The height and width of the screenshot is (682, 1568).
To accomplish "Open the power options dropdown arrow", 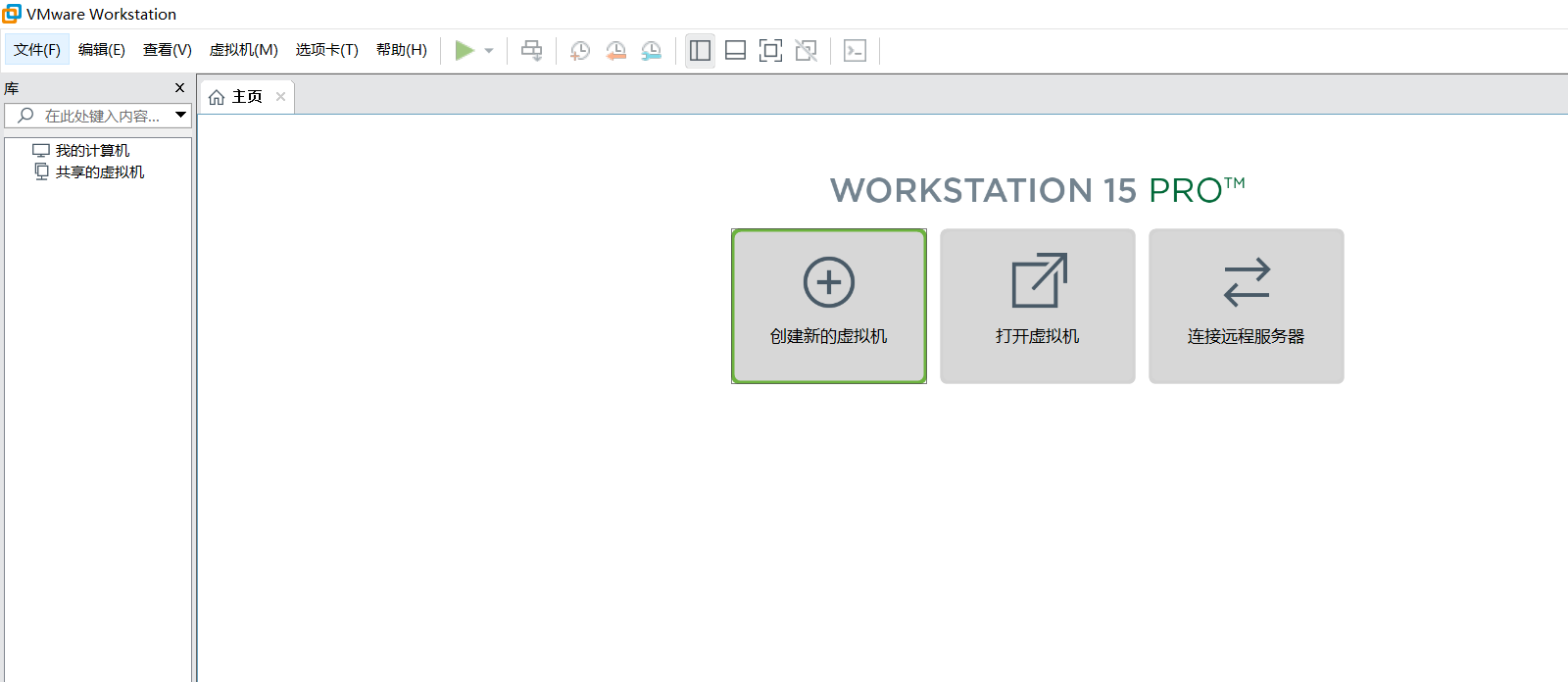I will coord(489,51).
